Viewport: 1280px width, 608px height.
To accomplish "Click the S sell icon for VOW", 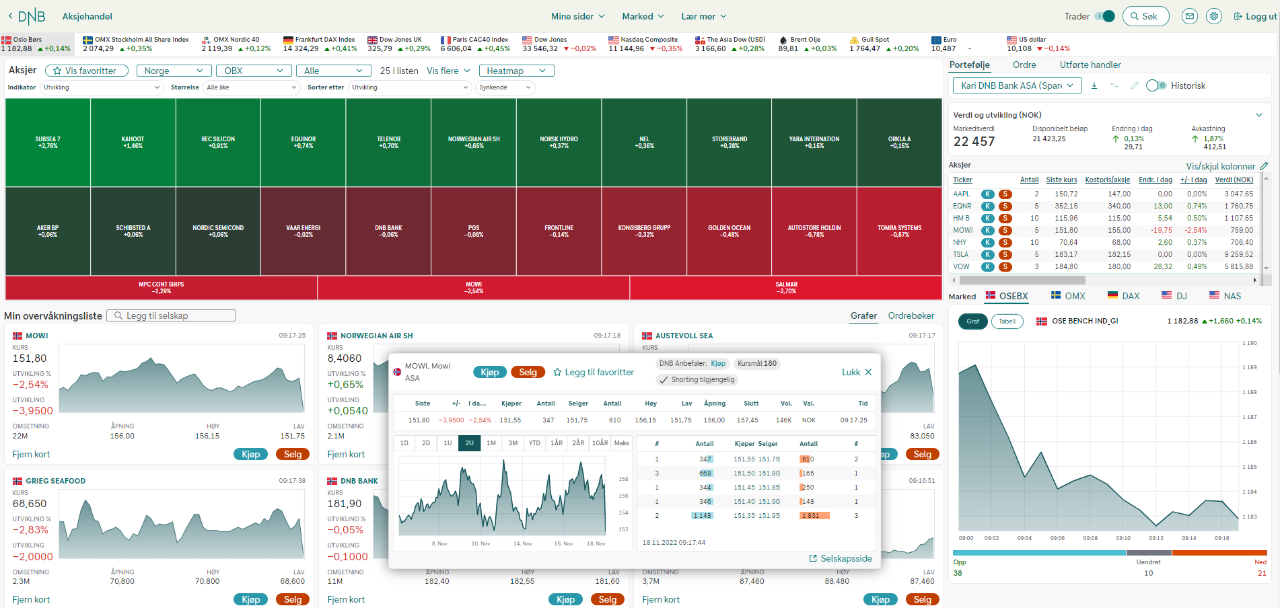I will point(1005,266).
